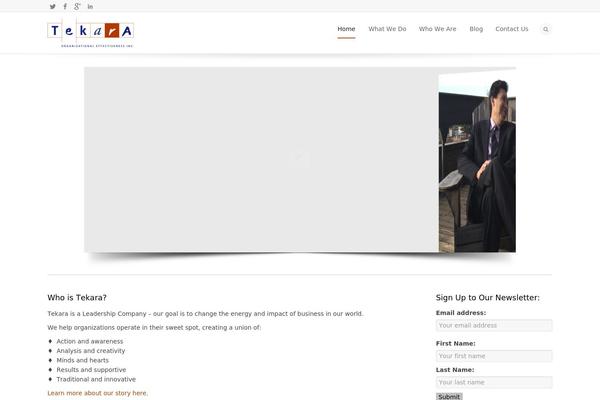The image size is (600, 400).
Task: Select the Home menu item
Action: coord(346,29)
